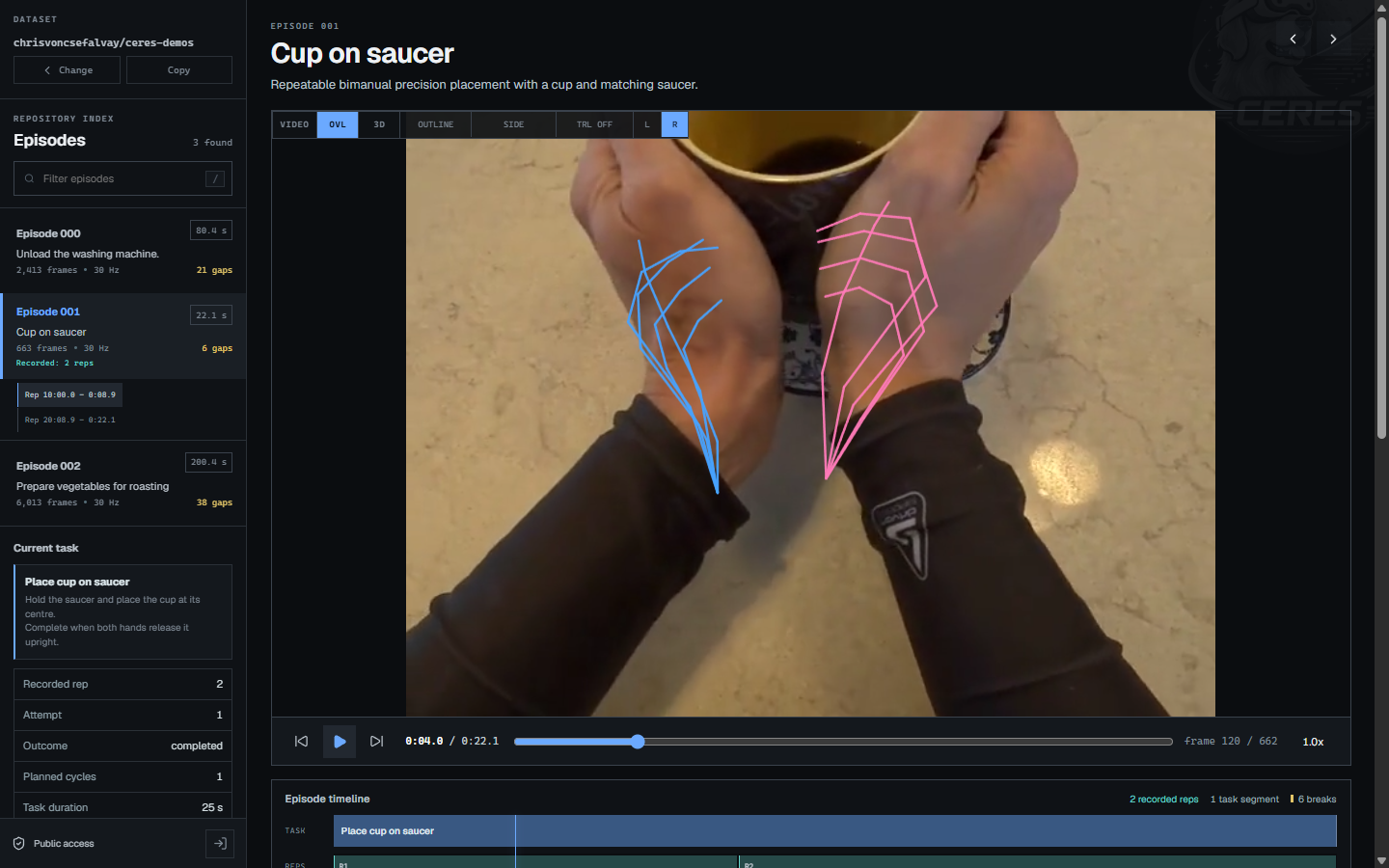This screenshot has width=1389, height=868.
Task: Click the 22.1 s duration badge
Action: point(211,315)
